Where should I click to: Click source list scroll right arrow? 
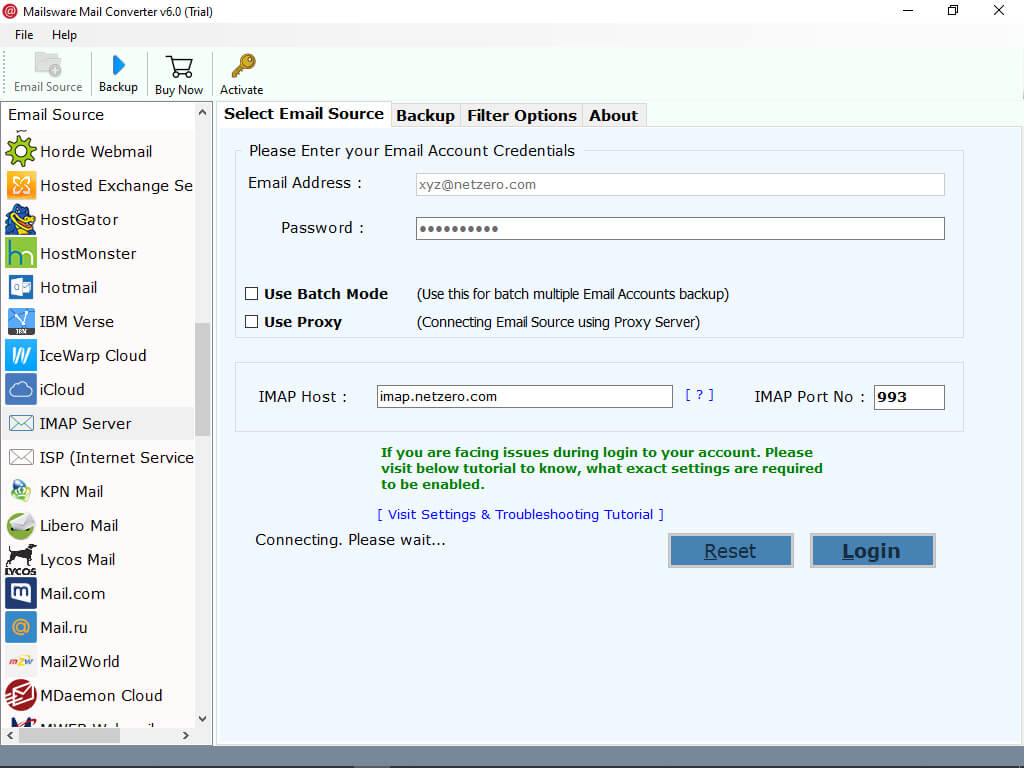point(186,735)
